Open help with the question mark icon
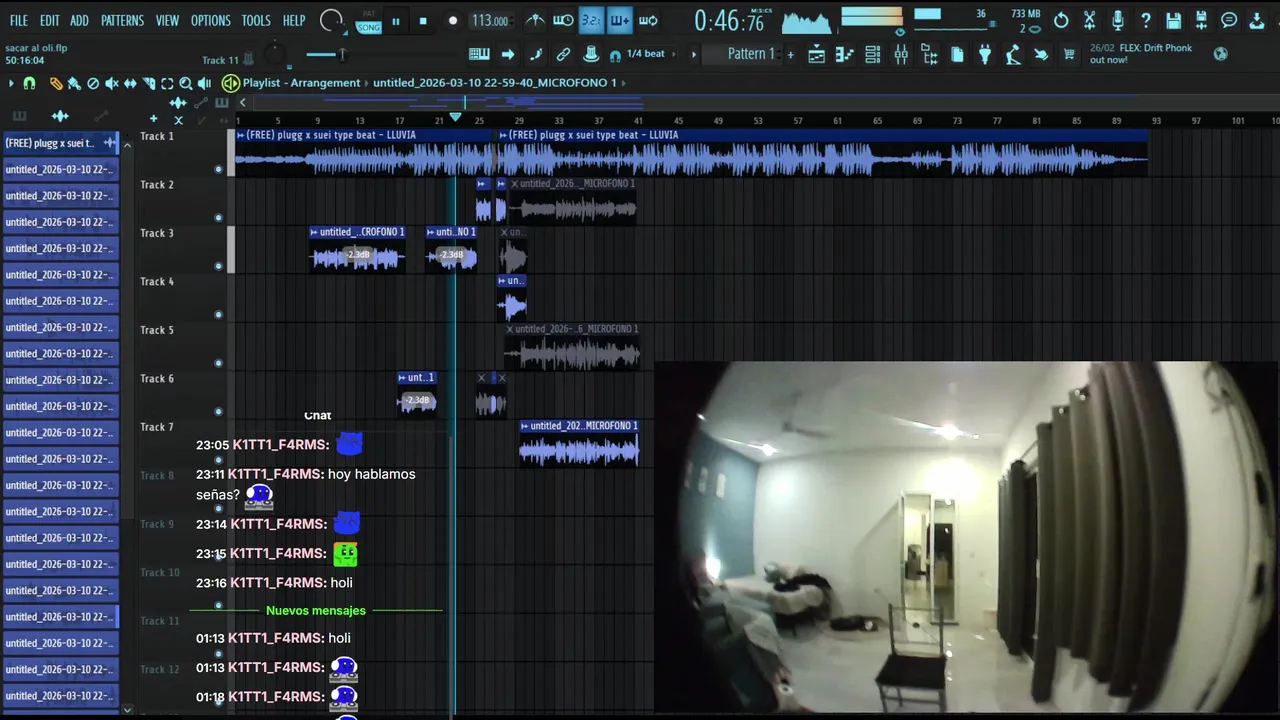The height and width of the screenshot is (720, 1280). [1145, 20]
